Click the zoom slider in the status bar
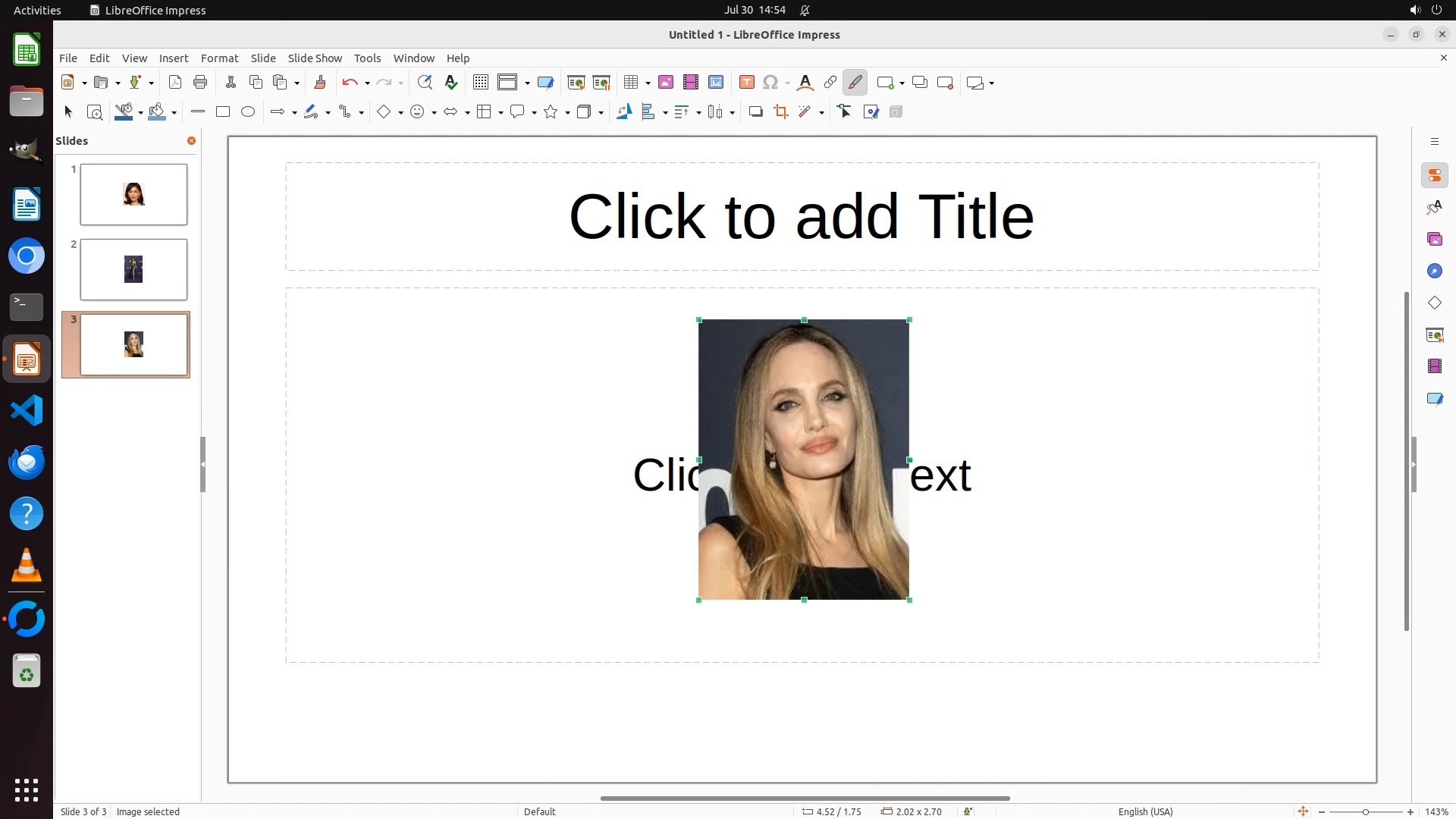The height and width of the screenshot is (819, 1456). [x=1365, y=812]
